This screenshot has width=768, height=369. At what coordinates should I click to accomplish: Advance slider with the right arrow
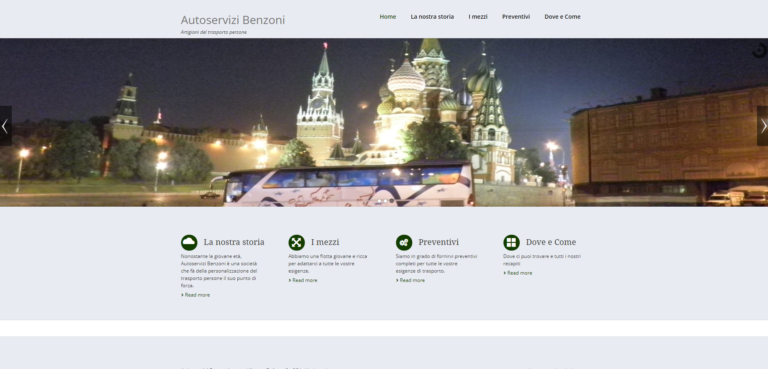[x=762, y=126]
